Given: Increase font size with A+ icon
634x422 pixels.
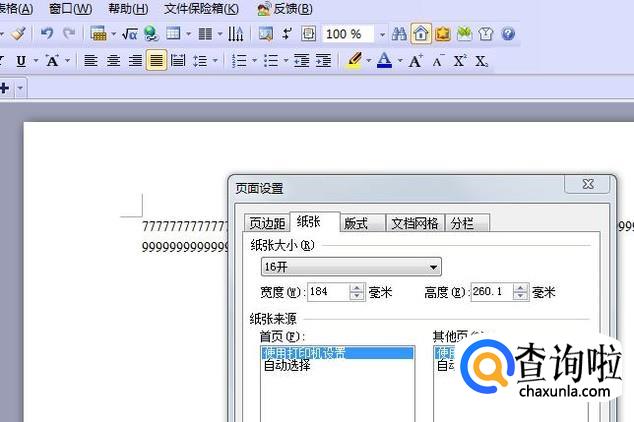Looking at the screenshot, I should (416, 61).
